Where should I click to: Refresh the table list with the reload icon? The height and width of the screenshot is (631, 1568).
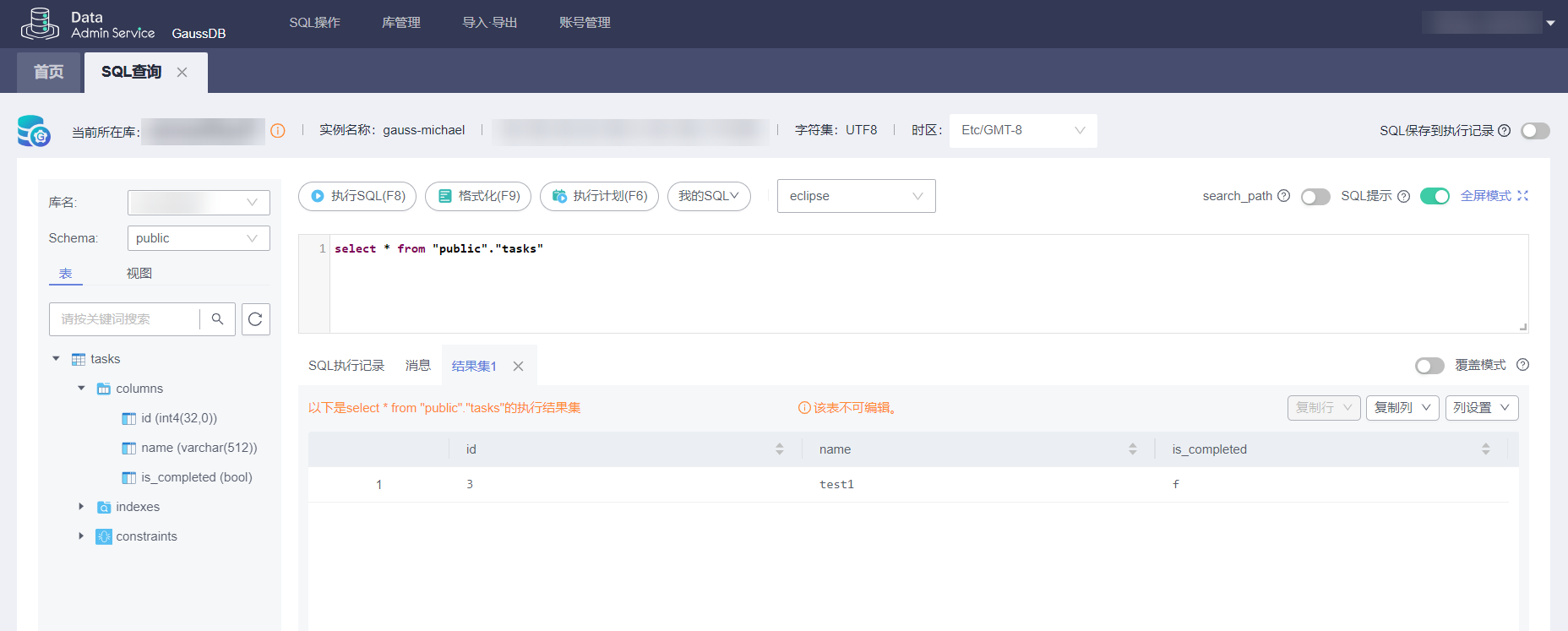click(255, 319)
